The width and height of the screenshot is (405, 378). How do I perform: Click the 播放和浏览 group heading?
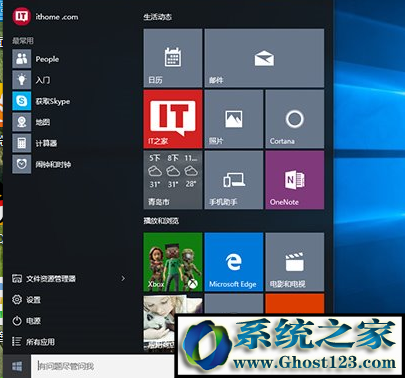point(161,220)
